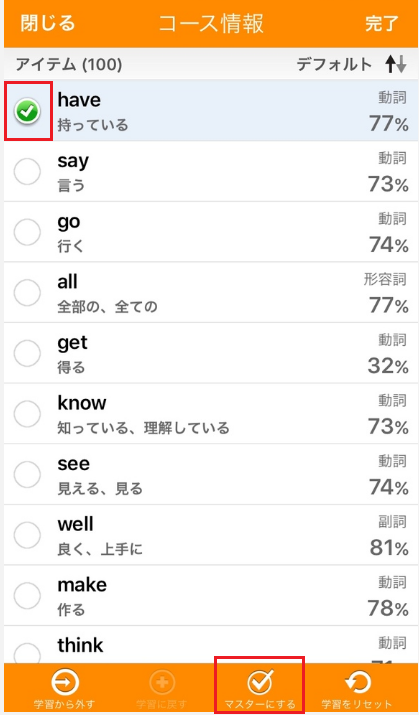Tick the circle beside get
Image resolution: width=419 pixels, height=715 pixels.
click(27, 353)
